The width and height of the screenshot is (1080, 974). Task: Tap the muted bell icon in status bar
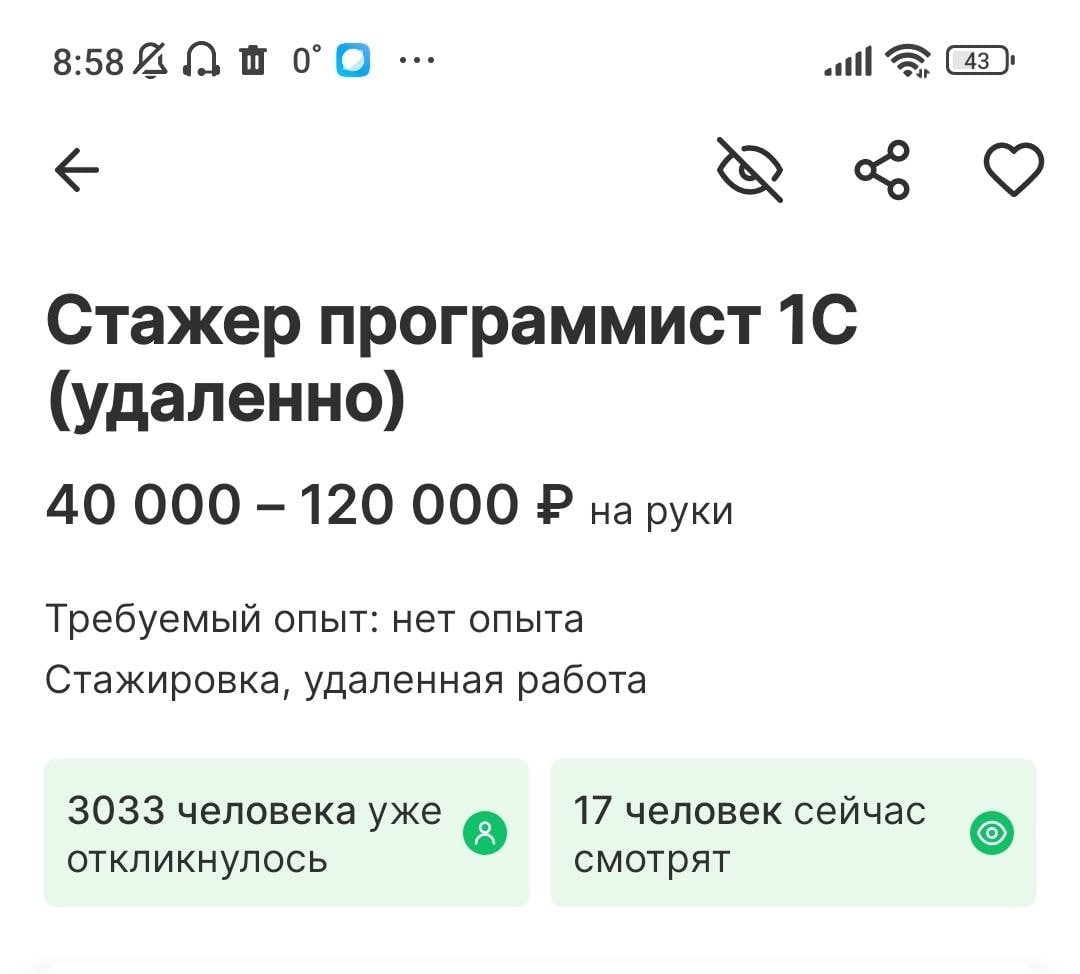click(x=152, y=62)
